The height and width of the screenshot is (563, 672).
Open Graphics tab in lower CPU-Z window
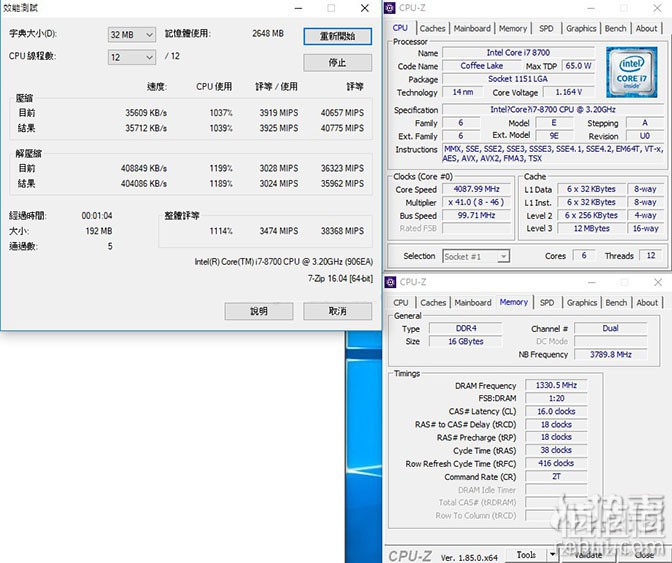tap(582, 302)
